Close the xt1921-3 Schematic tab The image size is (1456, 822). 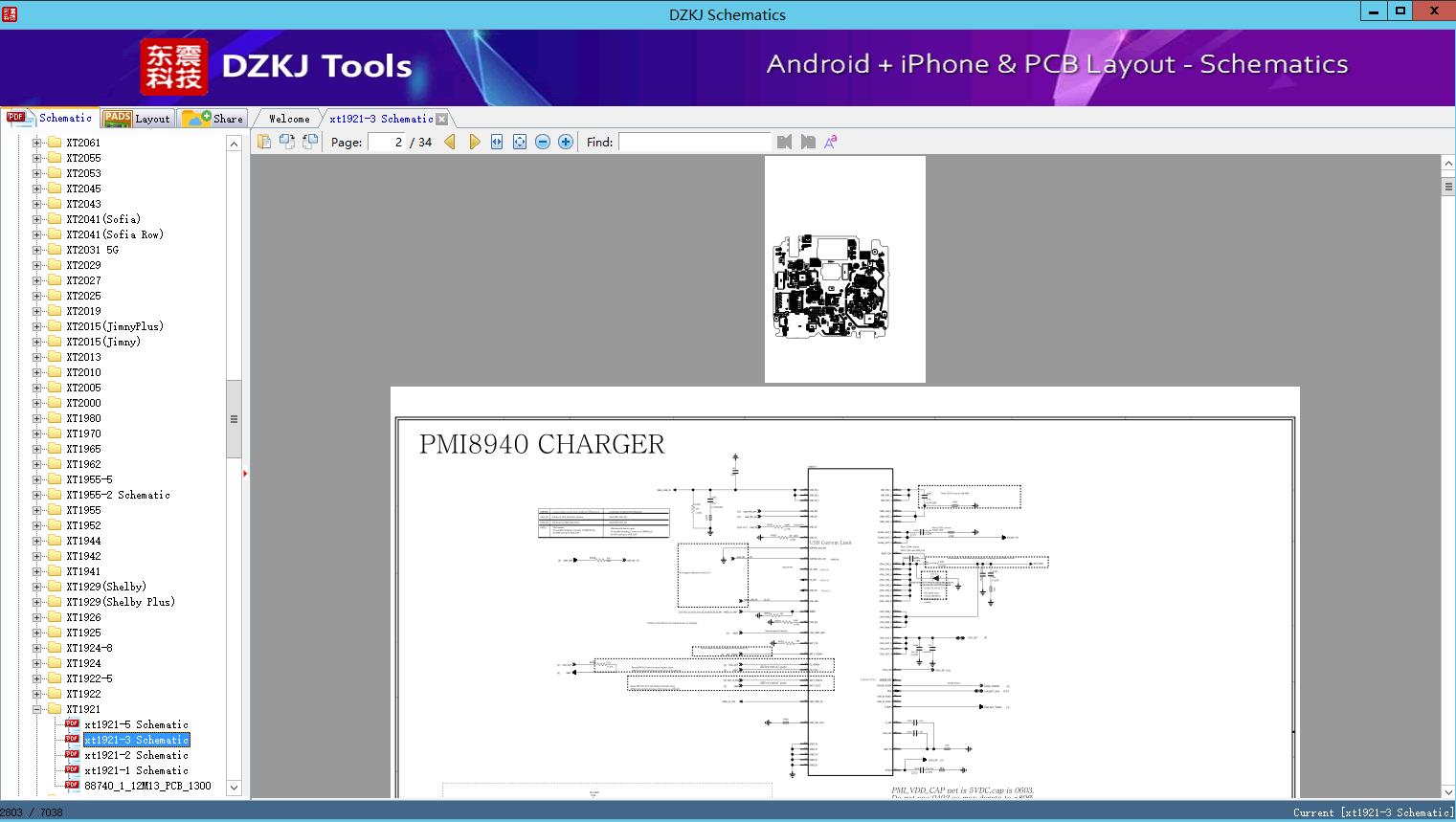442,119
